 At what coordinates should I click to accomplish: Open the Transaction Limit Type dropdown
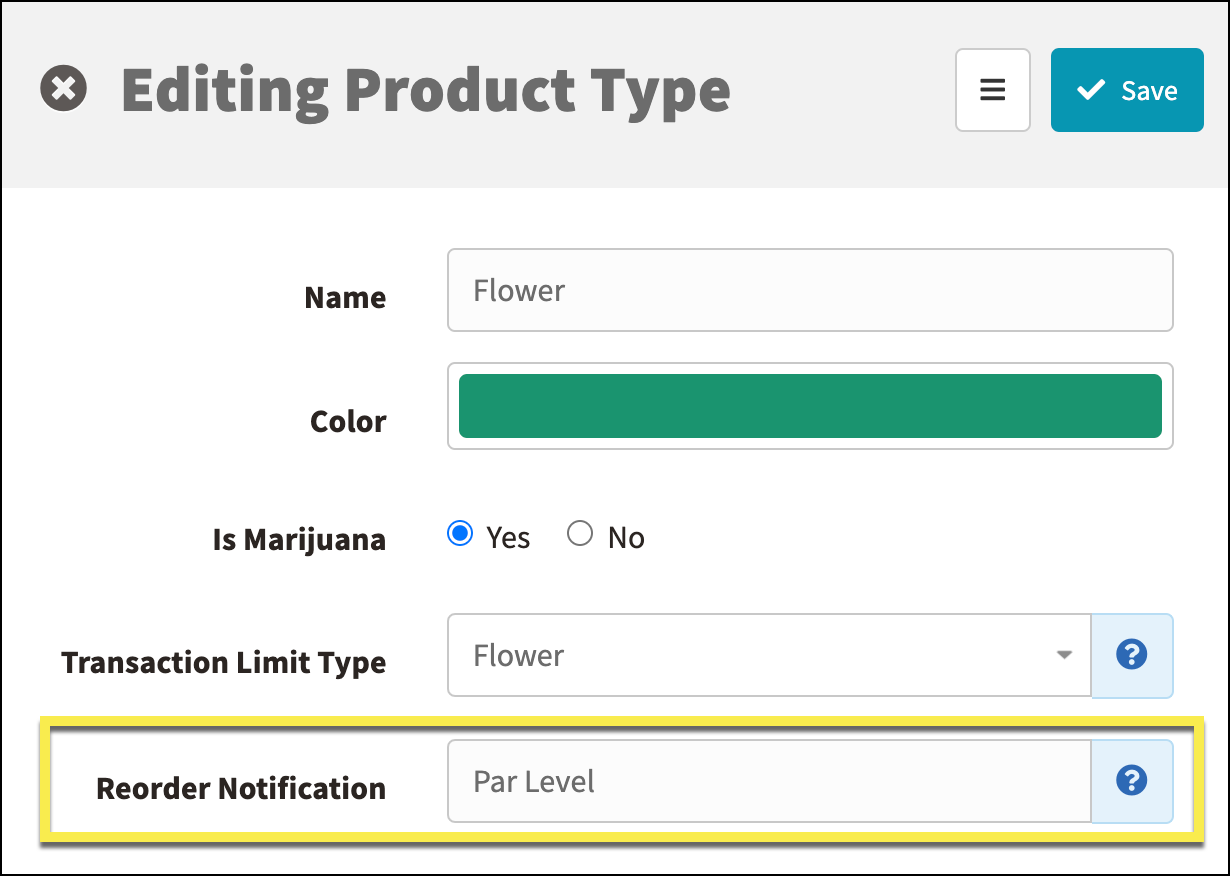(x=769, y=656)
